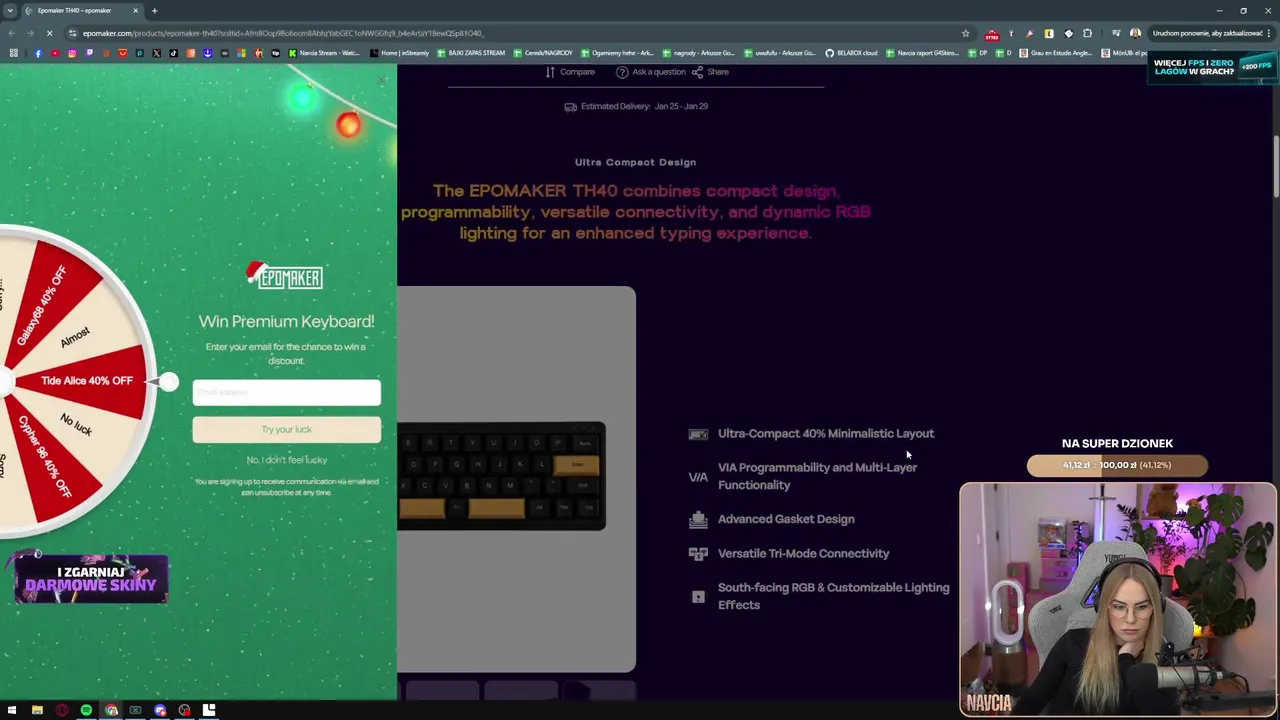Screen dimensions: 1280x720
Task: Open the Extensions puzzle icon
Action: [x=1087, y=33]
